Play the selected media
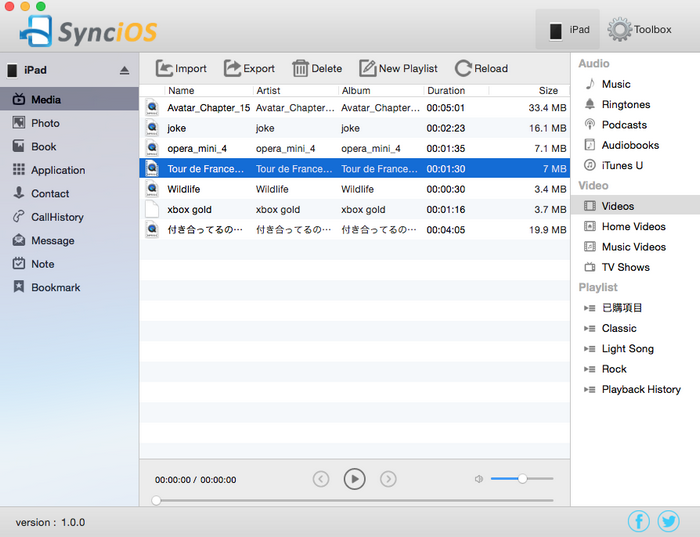The width and height of the screenshot is (700, 537). point(354,479)
